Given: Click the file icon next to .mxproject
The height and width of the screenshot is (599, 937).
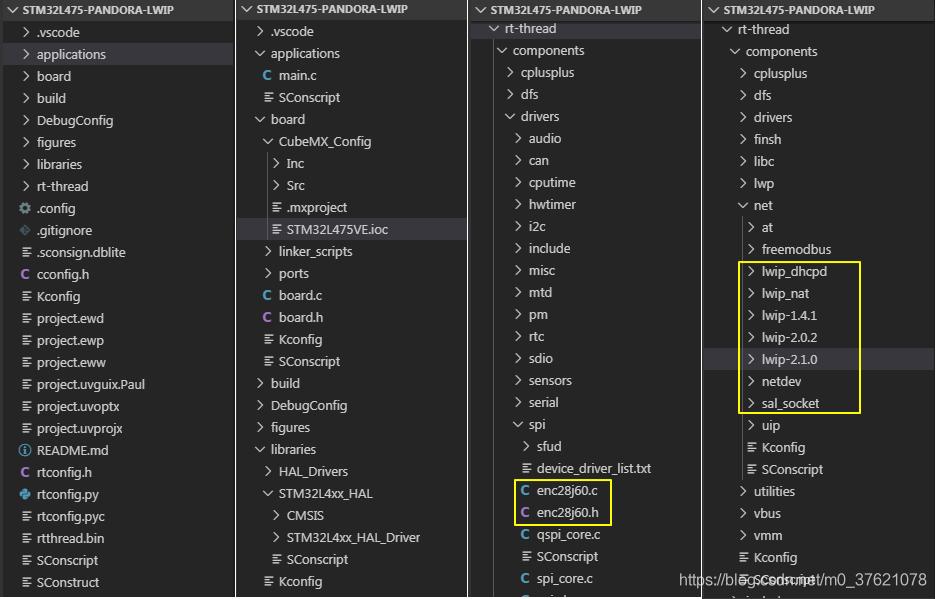Looking at the screenshot, I should [277, 207].
